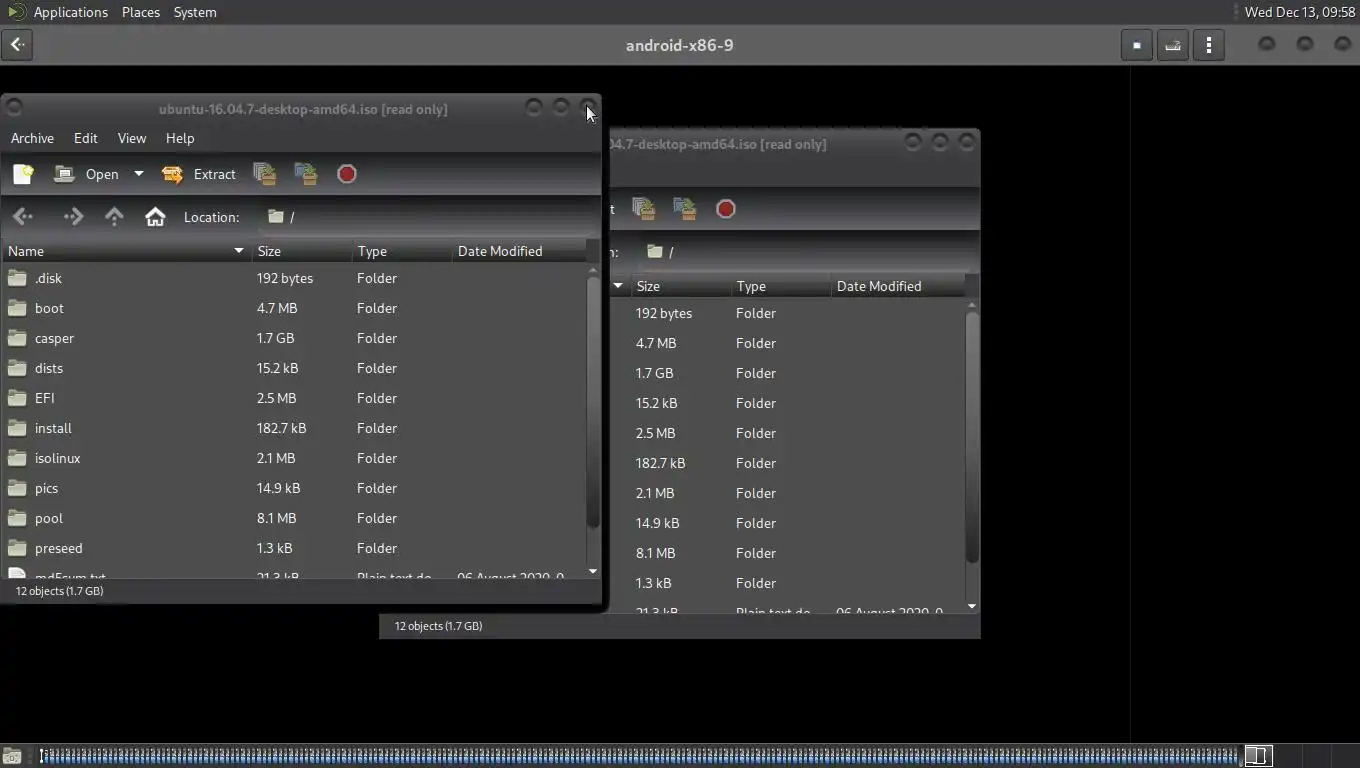Select the pics folder name
This screenshot has width=1360, height=768.
tap(46, 488)
